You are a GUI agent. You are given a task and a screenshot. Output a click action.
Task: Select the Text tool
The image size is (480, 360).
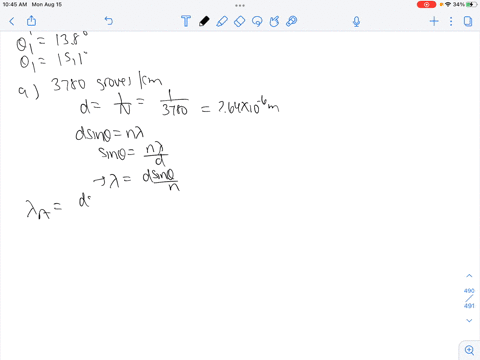(186, 21)
